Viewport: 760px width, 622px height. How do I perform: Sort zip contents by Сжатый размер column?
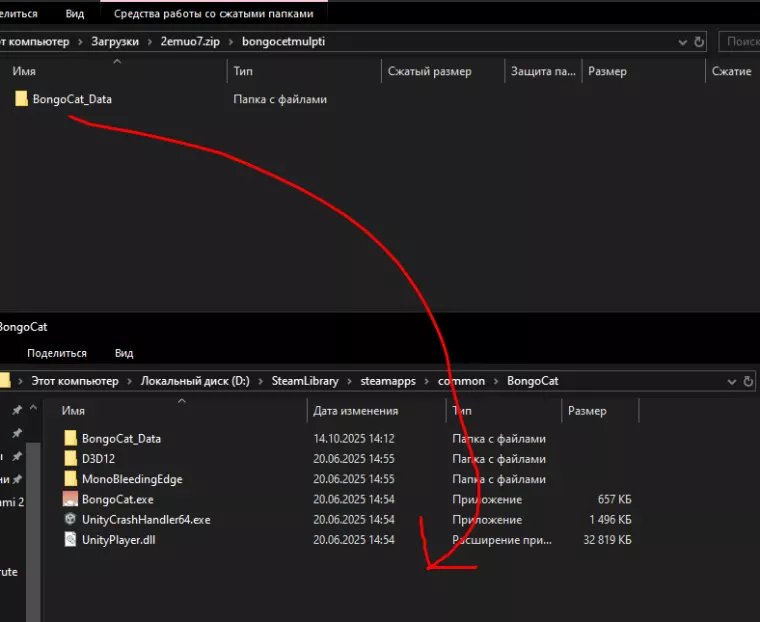[x=430, y=72]
